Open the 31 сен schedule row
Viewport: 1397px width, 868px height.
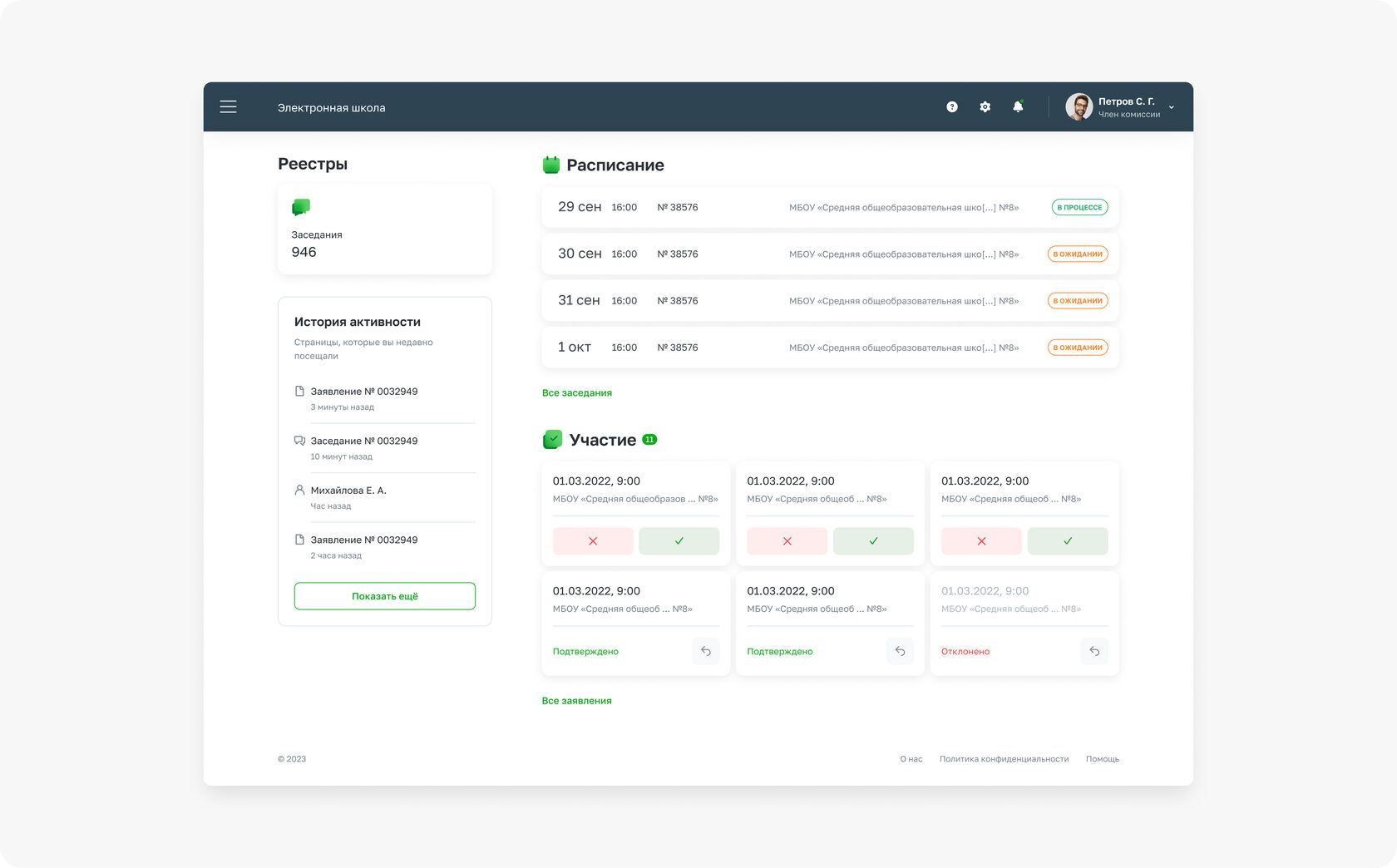point(830,300)
